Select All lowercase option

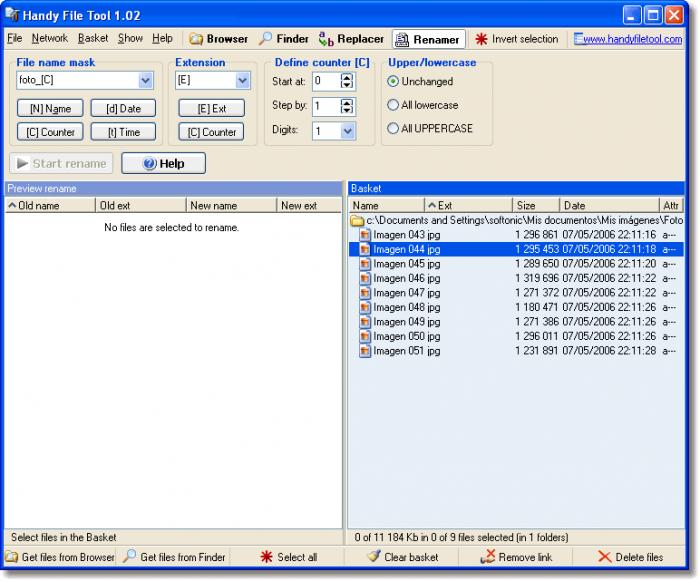coord(422,105)
